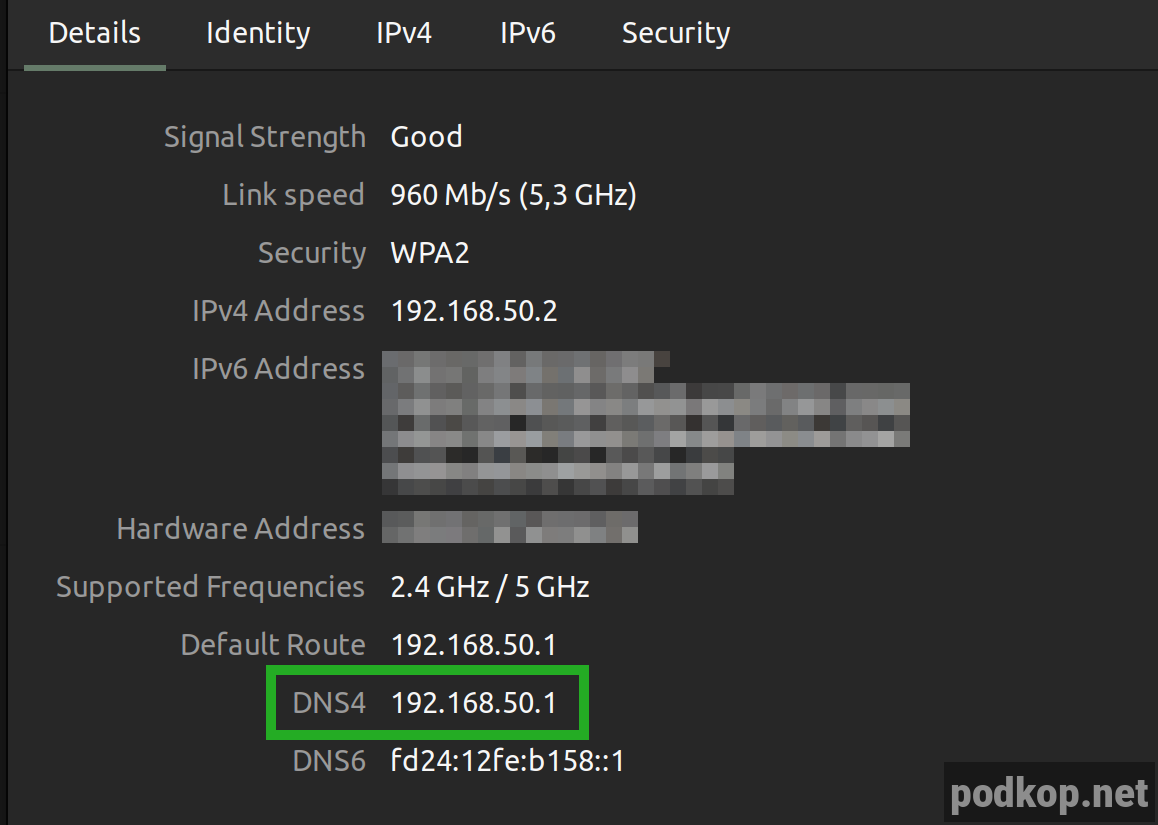
Task: Click the Signal Strength value Good
Action: point(426,136)
